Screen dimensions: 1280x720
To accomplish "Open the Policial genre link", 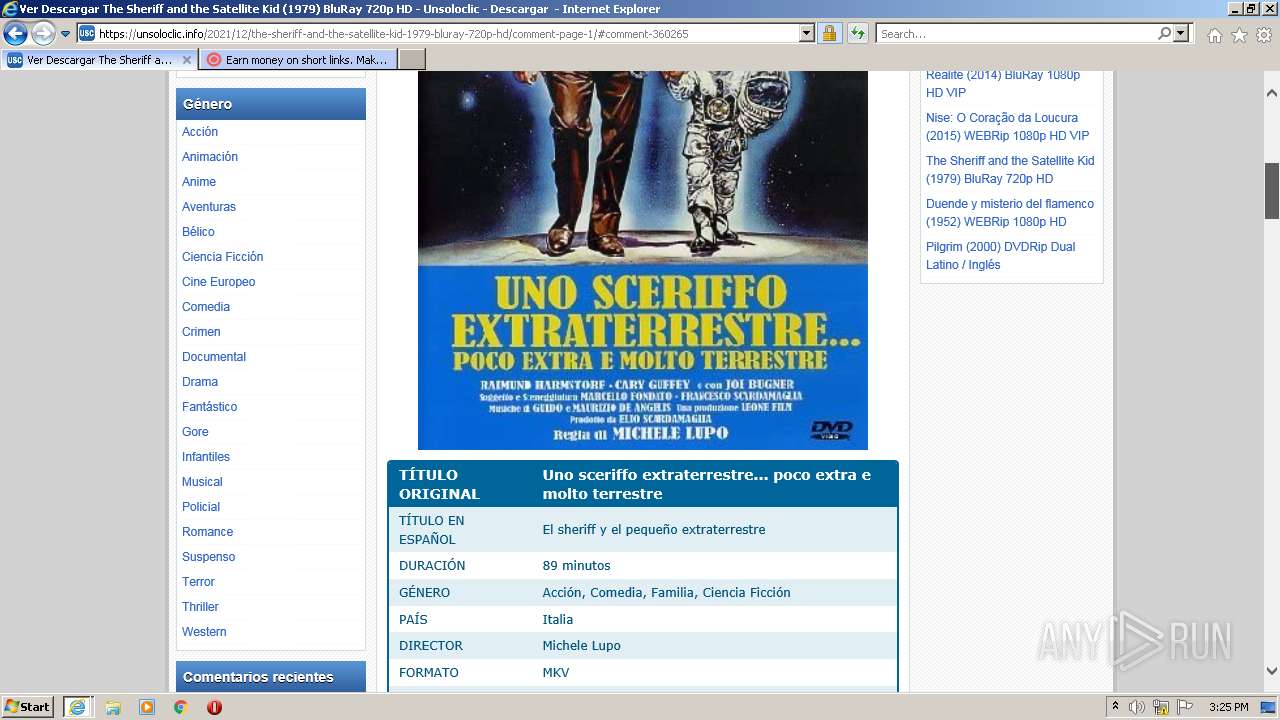I will [201, 507].
